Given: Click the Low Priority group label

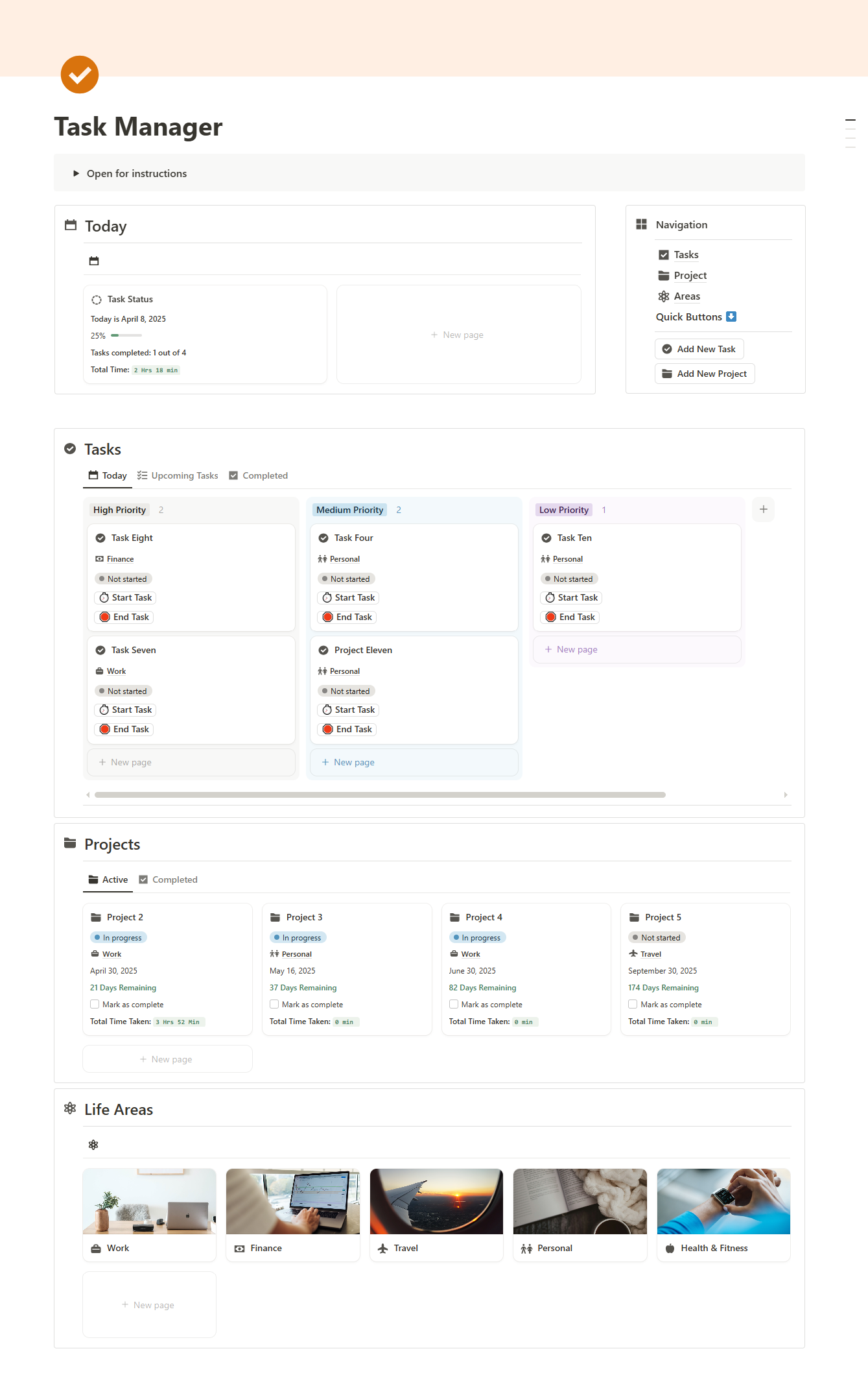Looking at the screenshot, I should pyautogui.click(x=564, y=510).
